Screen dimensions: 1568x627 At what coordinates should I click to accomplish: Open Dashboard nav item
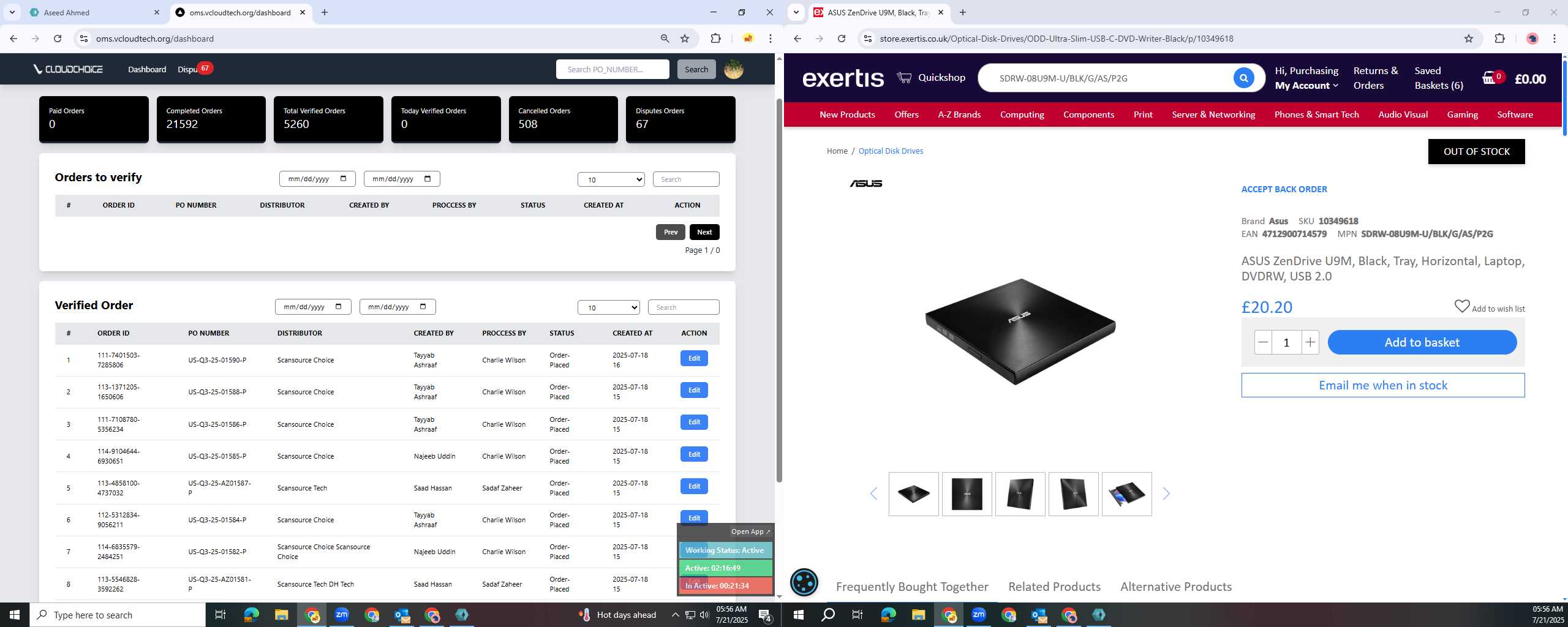(x=147, y=69)
